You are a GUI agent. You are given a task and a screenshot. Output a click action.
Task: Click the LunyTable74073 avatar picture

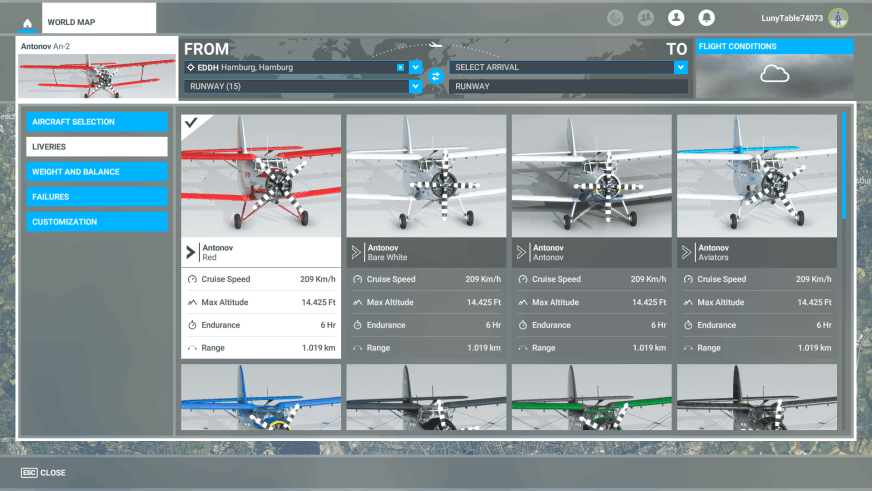pyautogui.click(x=838, y=18)
